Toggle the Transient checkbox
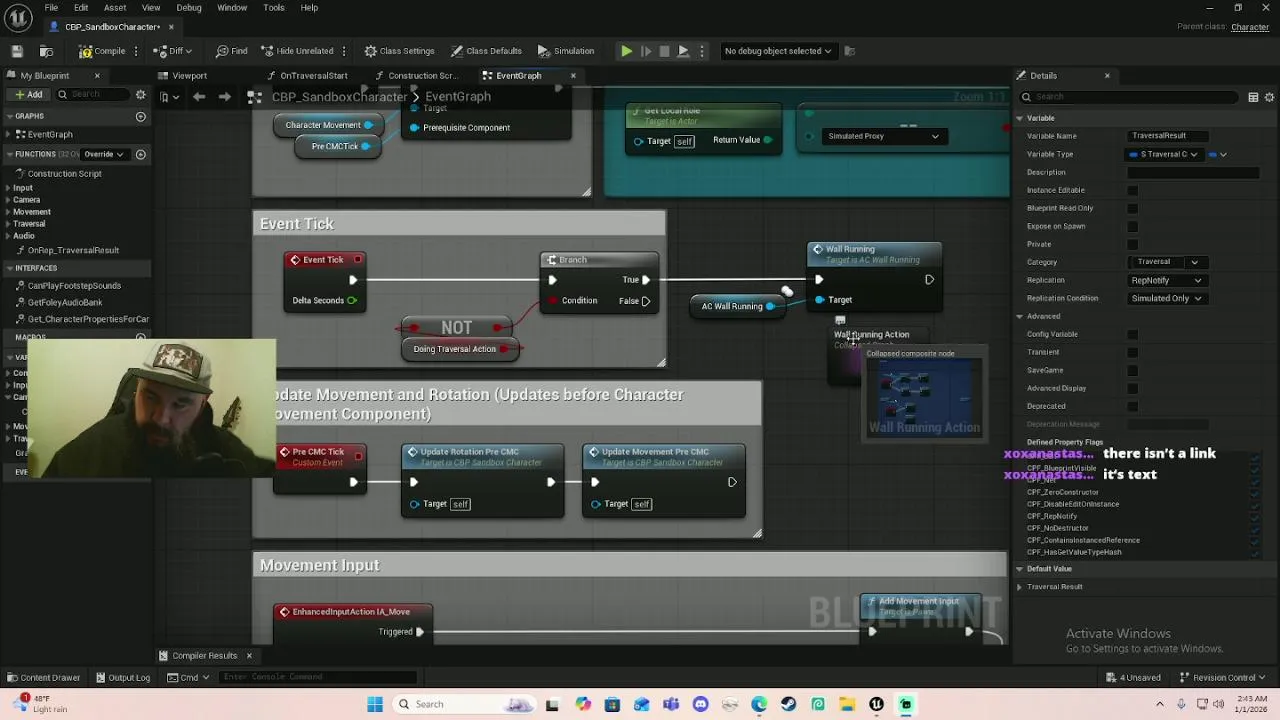Image resolution: width=1280 pixels, height=720 pixels. 1133,352
